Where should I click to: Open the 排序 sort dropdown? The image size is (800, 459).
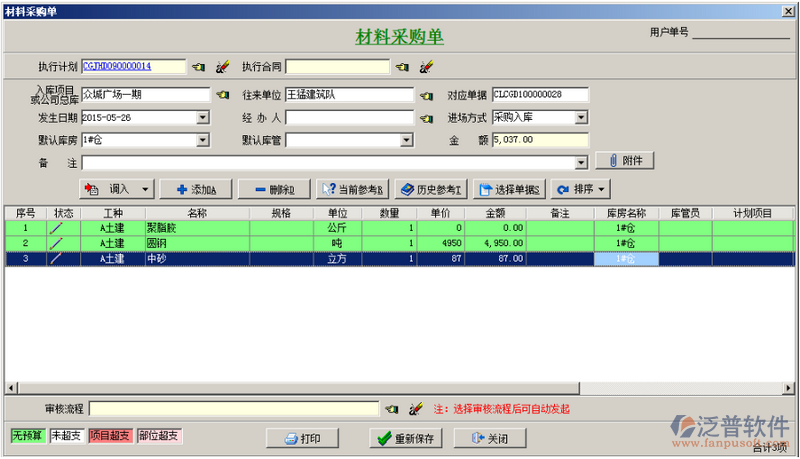click(581, 189)
